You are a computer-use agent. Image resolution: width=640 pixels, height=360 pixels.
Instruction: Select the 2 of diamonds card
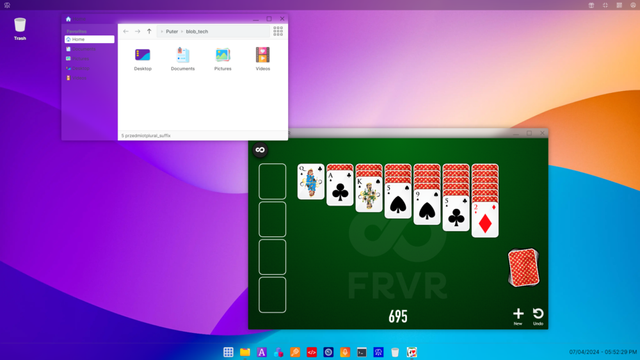(x=485, y=220)
